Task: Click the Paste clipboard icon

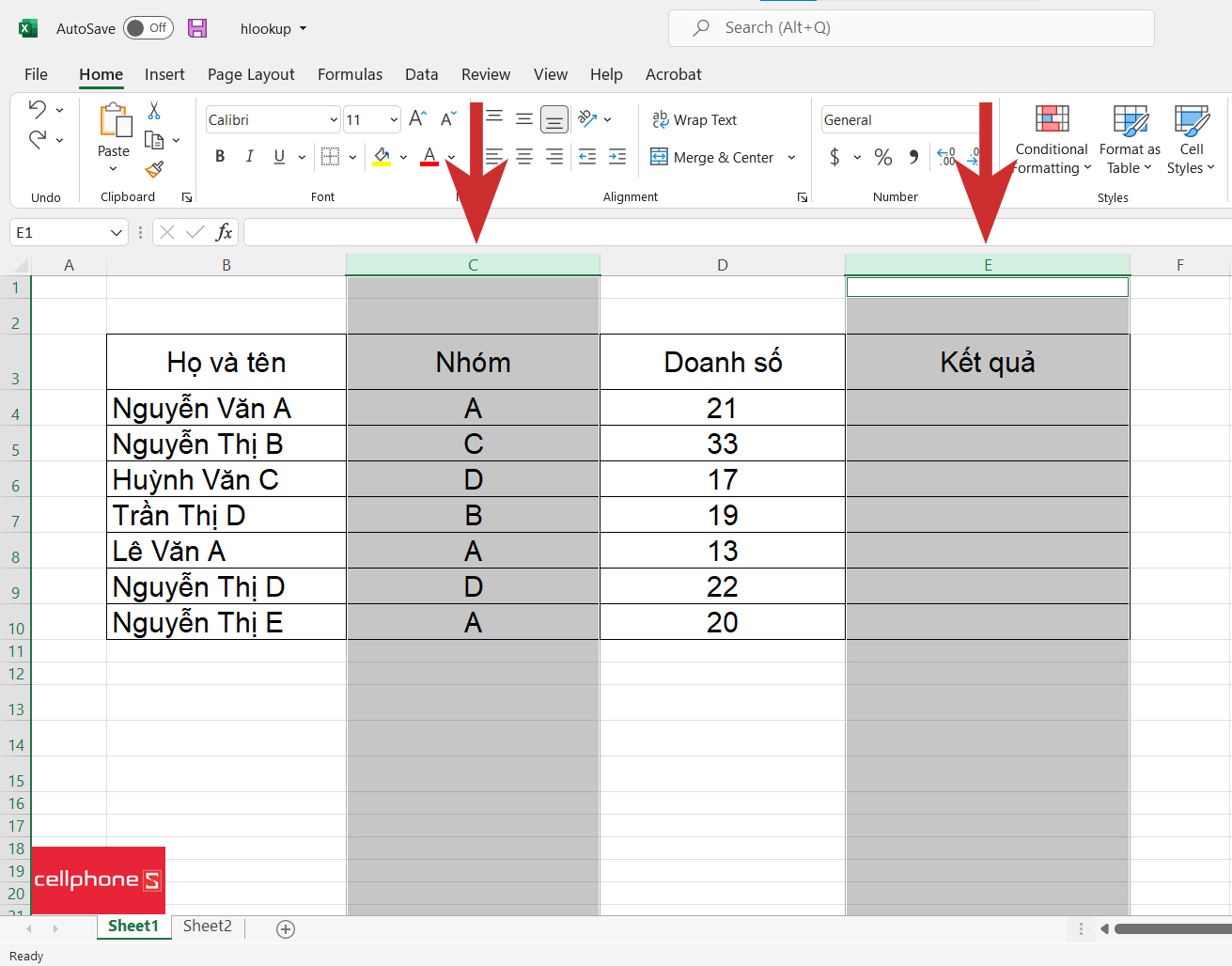Action: point(115,120)
